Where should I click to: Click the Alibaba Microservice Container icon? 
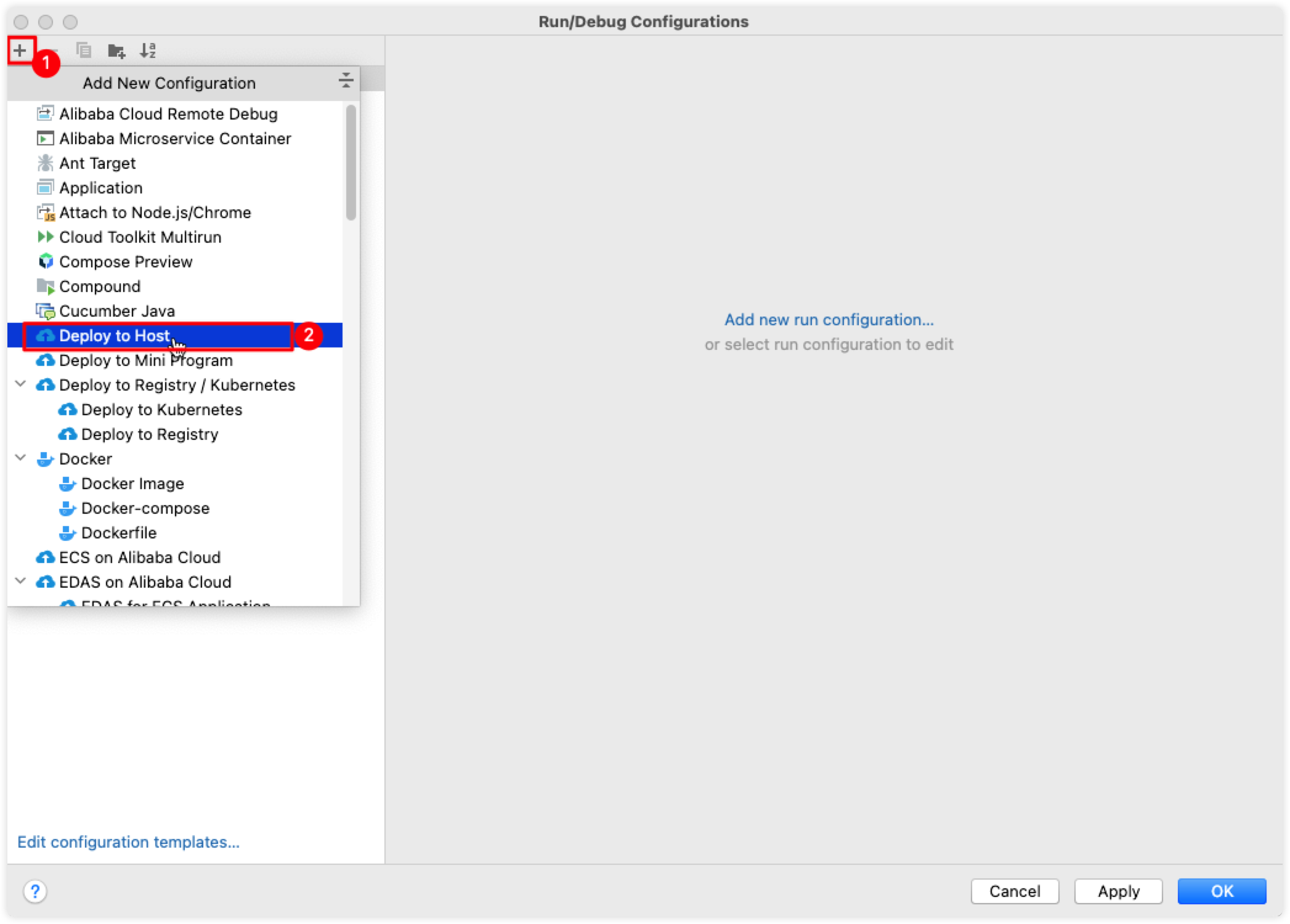pyautogui.click(x=45, y=138)
